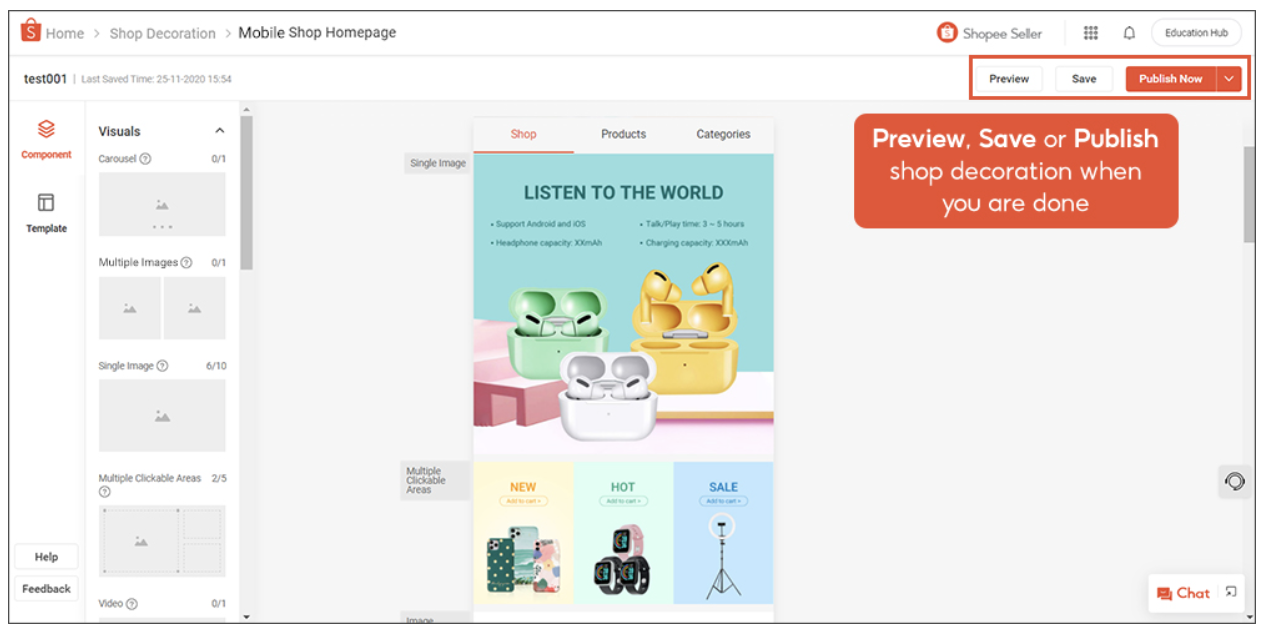Go to Home breadcrumb
1264x630 pixels.
64,33
